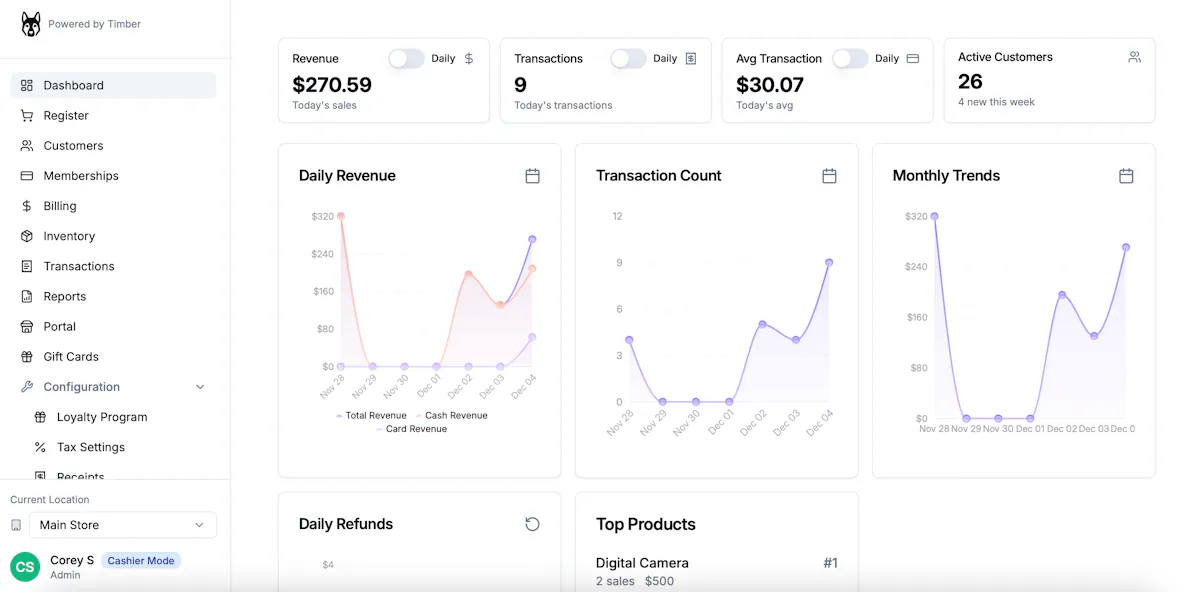Click the Corey S user name

[72, 560]
